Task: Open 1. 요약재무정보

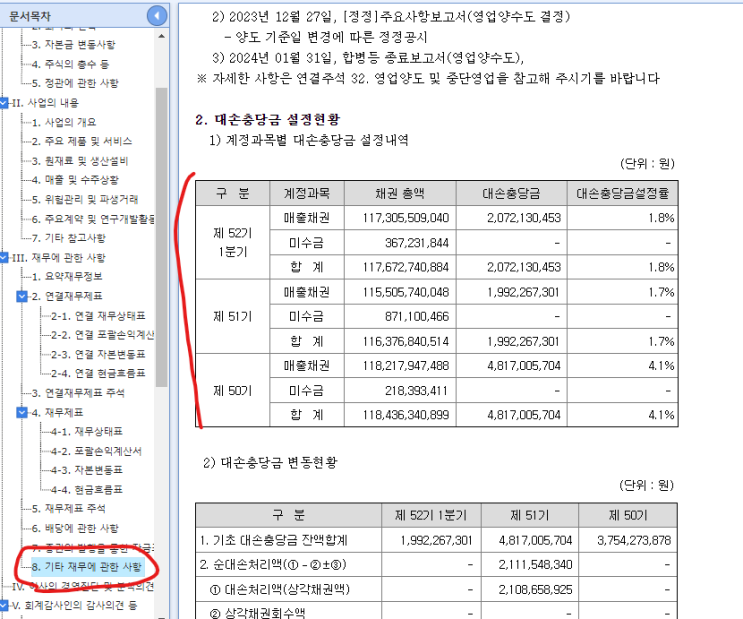Action: 67,277
